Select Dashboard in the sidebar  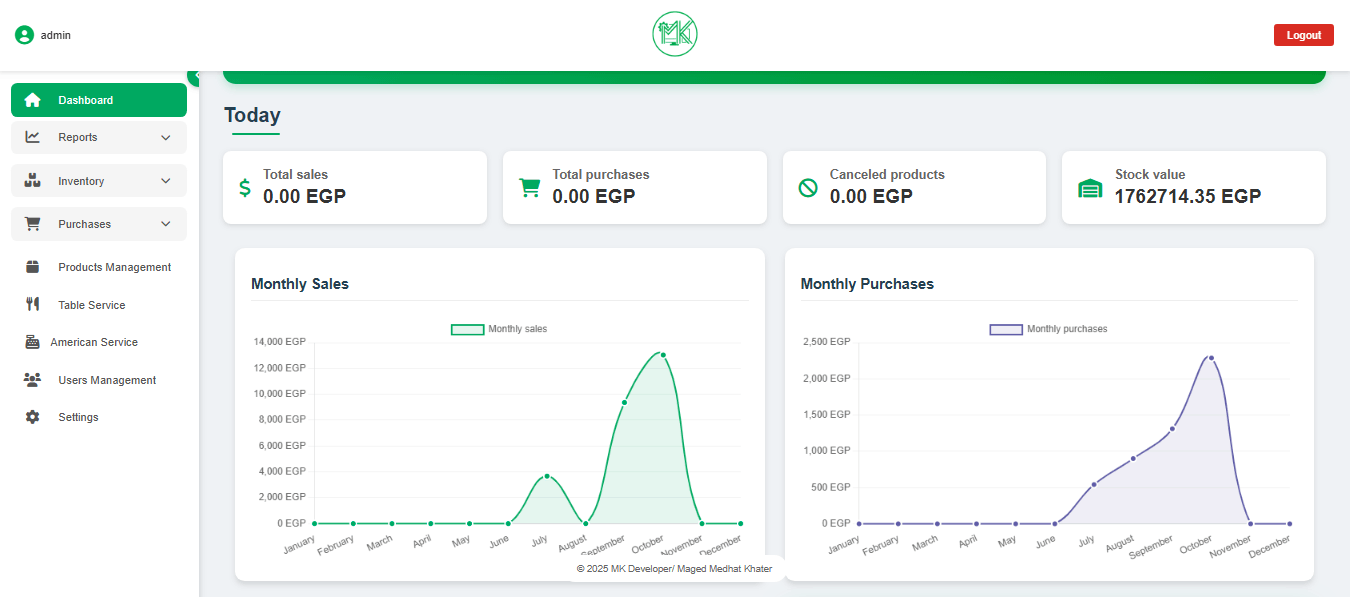99,100
